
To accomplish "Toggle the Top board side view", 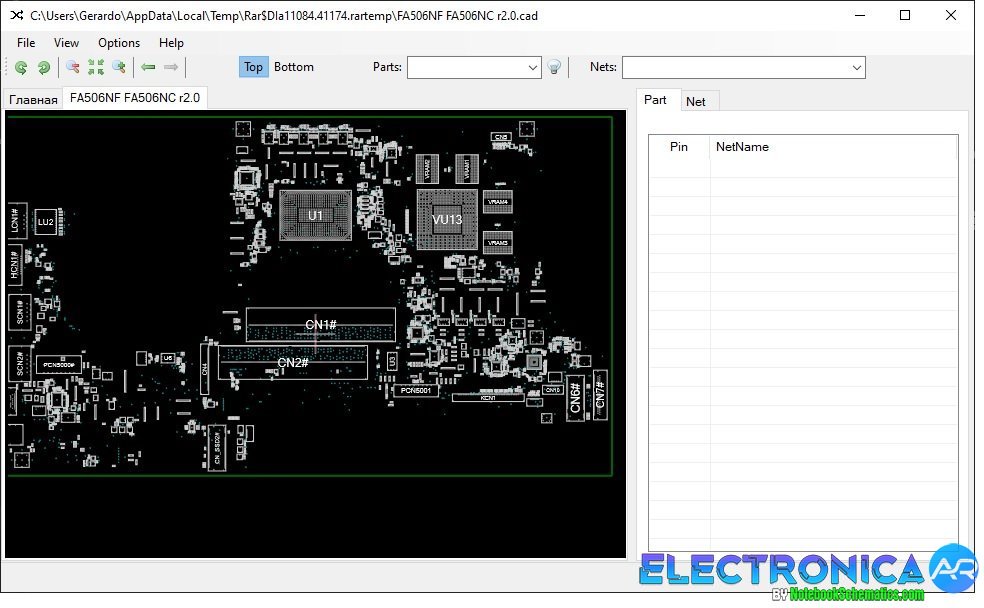I will 254,67.
